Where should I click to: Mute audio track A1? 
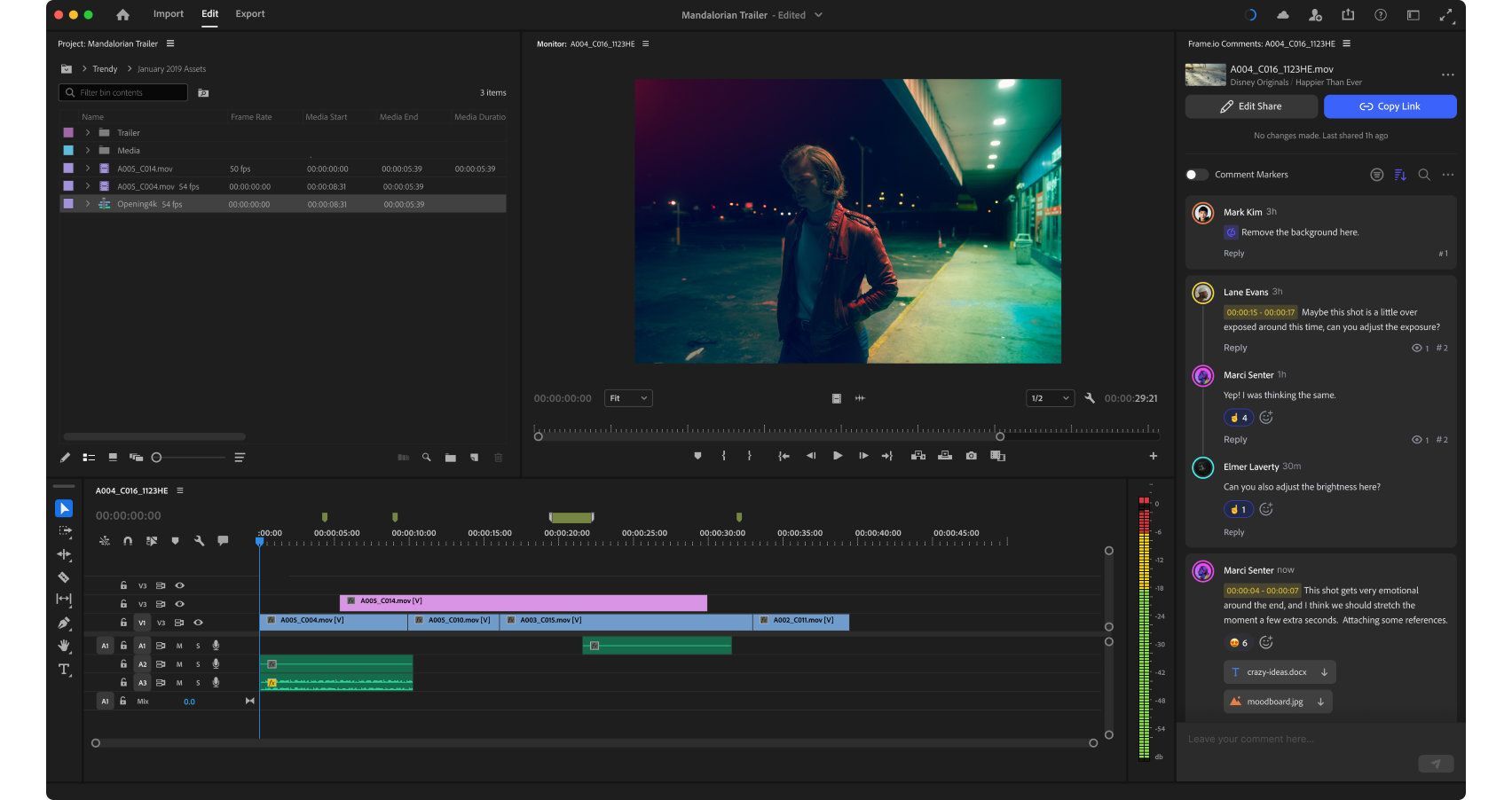point(179,646)
